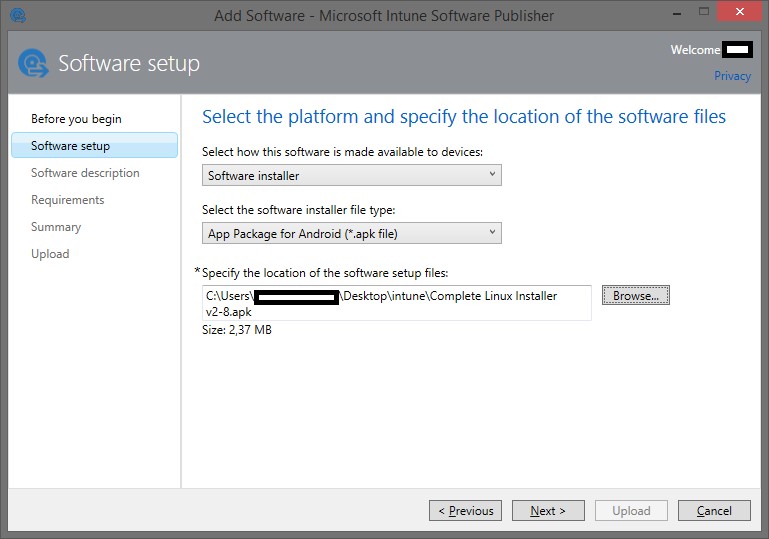Open the Requirements step
Image resolution: width=769 pixels, height=539 pixels.
coord(68,200)
